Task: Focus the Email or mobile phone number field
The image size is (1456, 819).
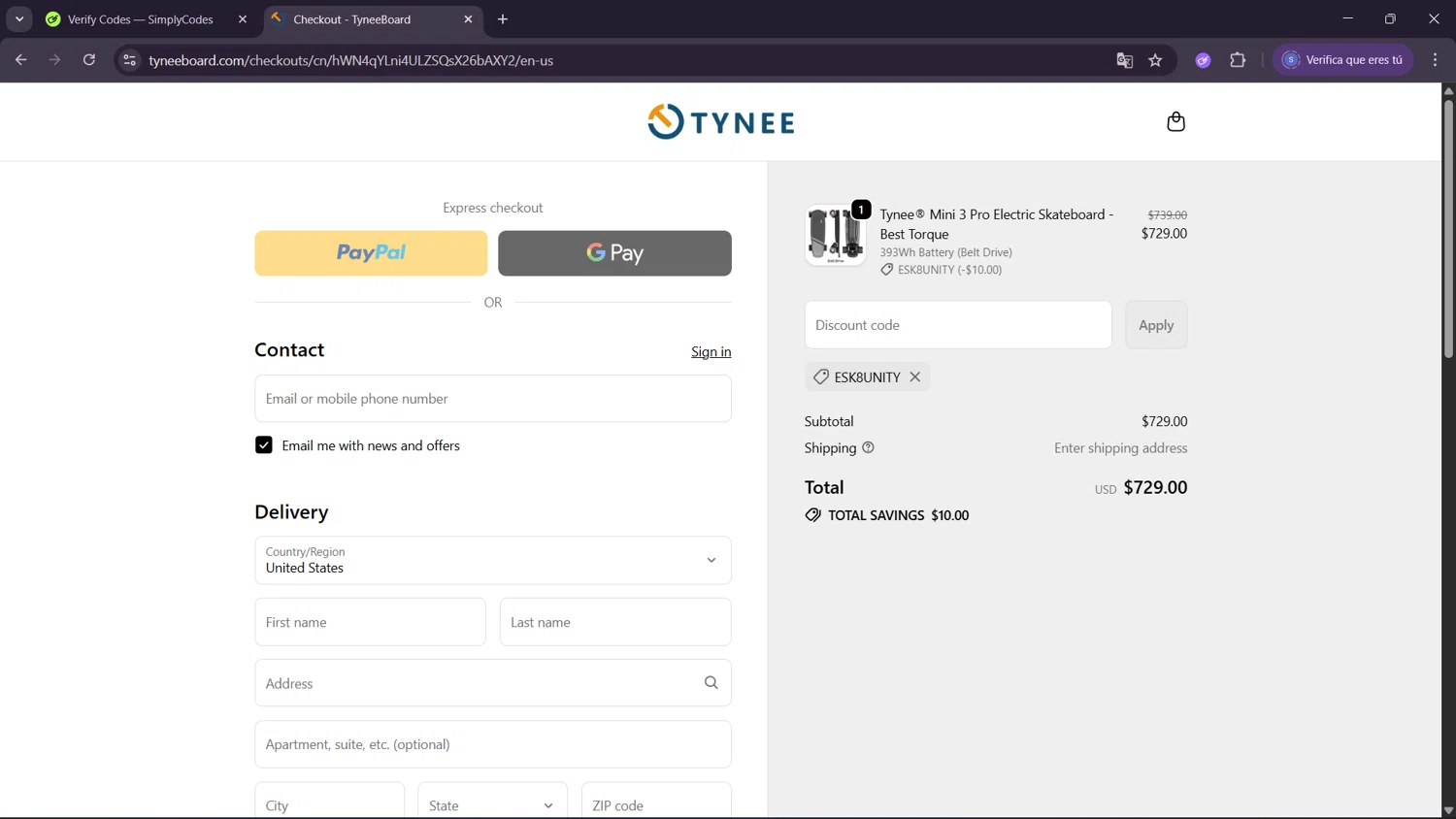Action: 493,399
